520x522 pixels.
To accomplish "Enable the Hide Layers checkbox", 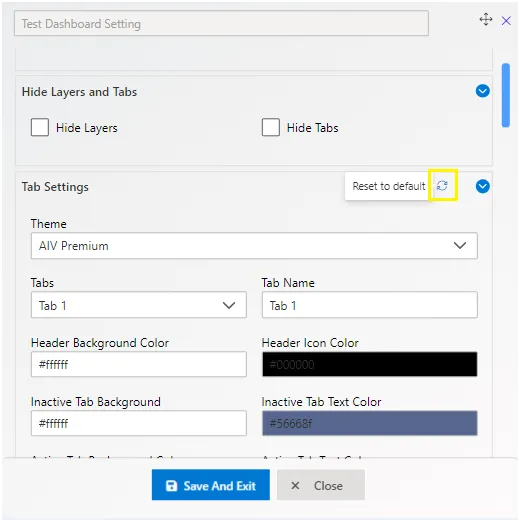I will point(40,127).
